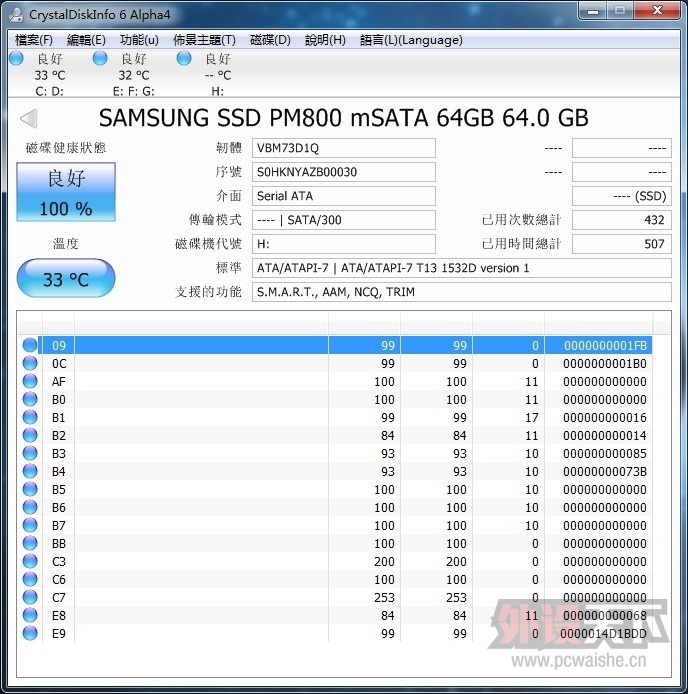Click status icon for attribute B1
Viewport: 688px width, 694px height.
click(30, 417)
